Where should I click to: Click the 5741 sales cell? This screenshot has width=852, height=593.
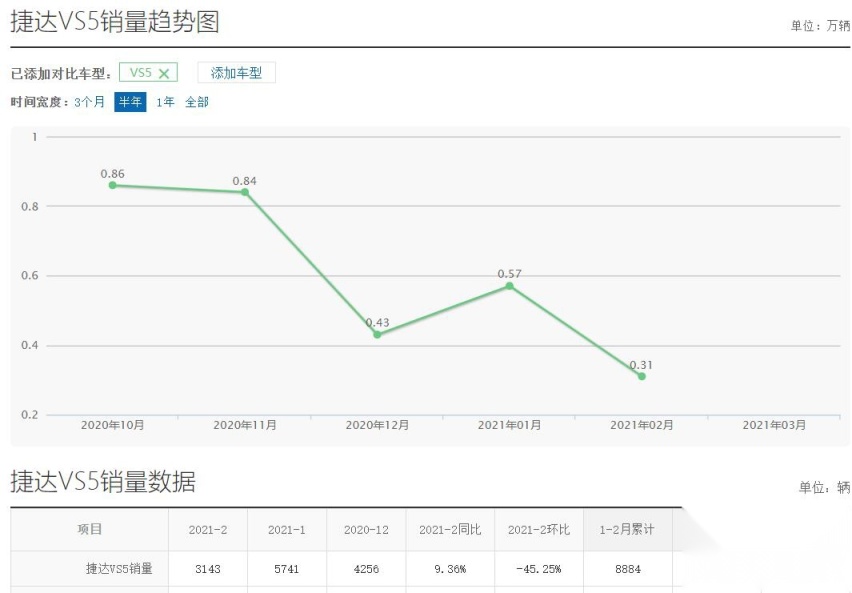click(x=286, y=569)
